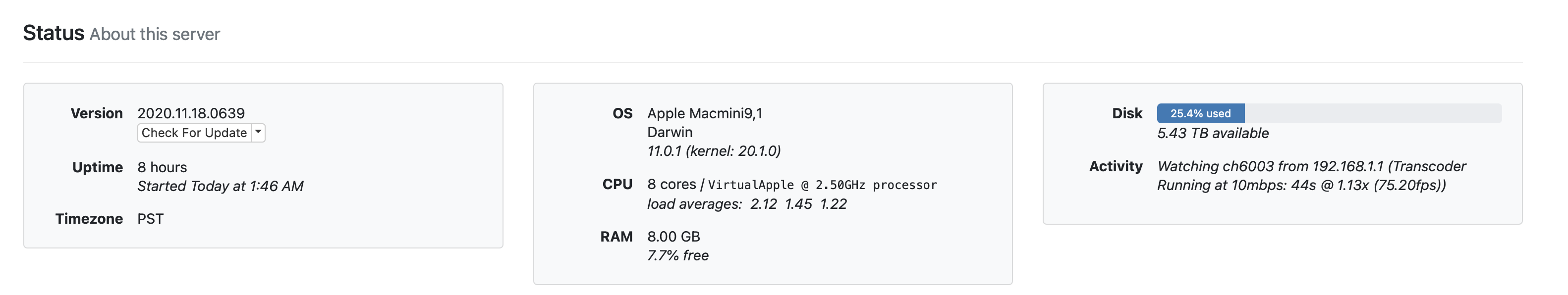Click the 8.00 GB RAM value
This screenshot has width=1568, height=295.
coord(673,237)
